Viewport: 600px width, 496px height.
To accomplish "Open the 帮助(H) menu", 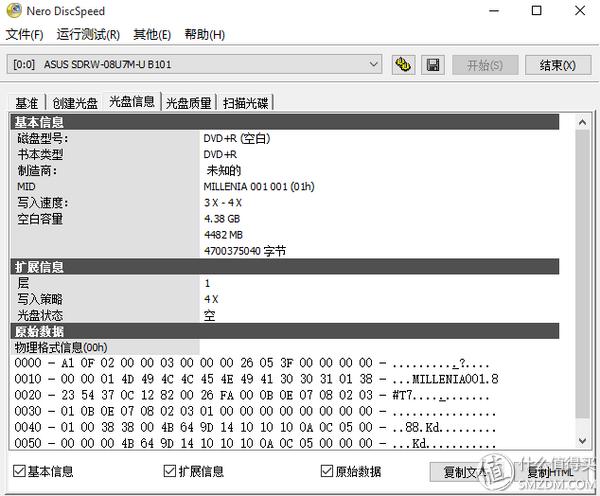I will pyautogui.click(x=205, y=35).
